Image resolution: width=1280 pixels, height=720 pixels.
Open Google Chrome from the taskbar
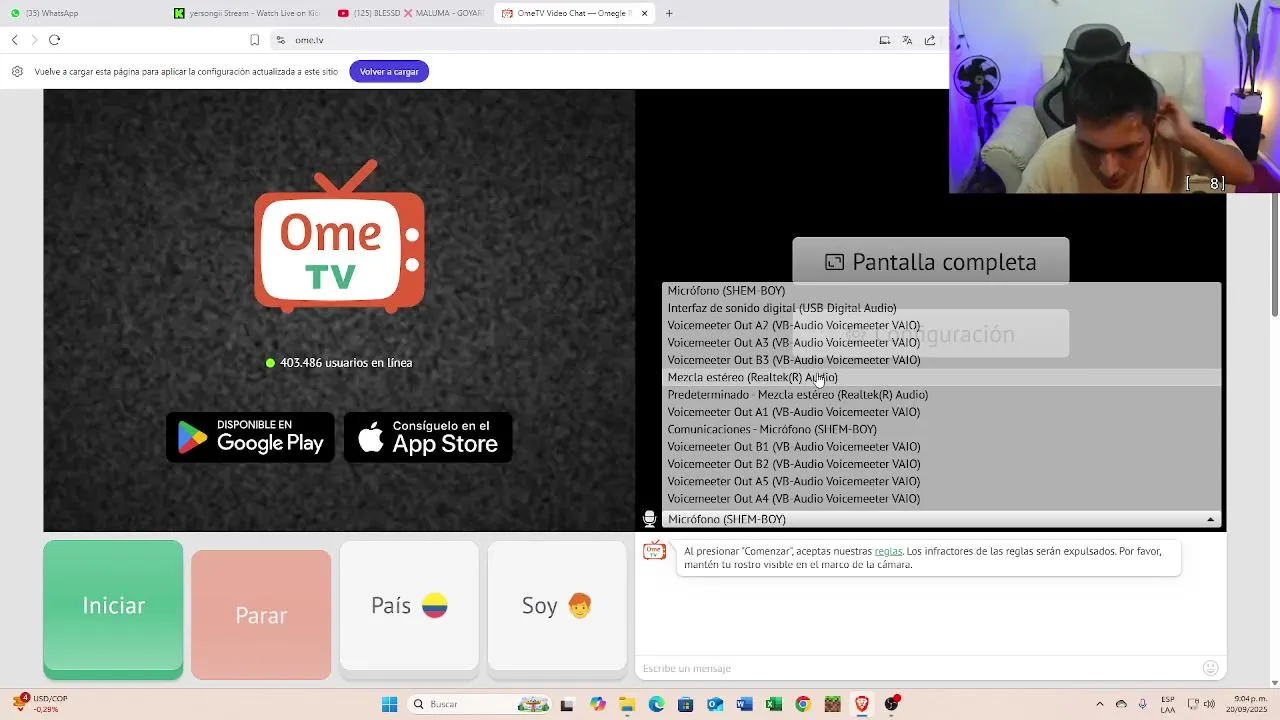click(802, 704)
